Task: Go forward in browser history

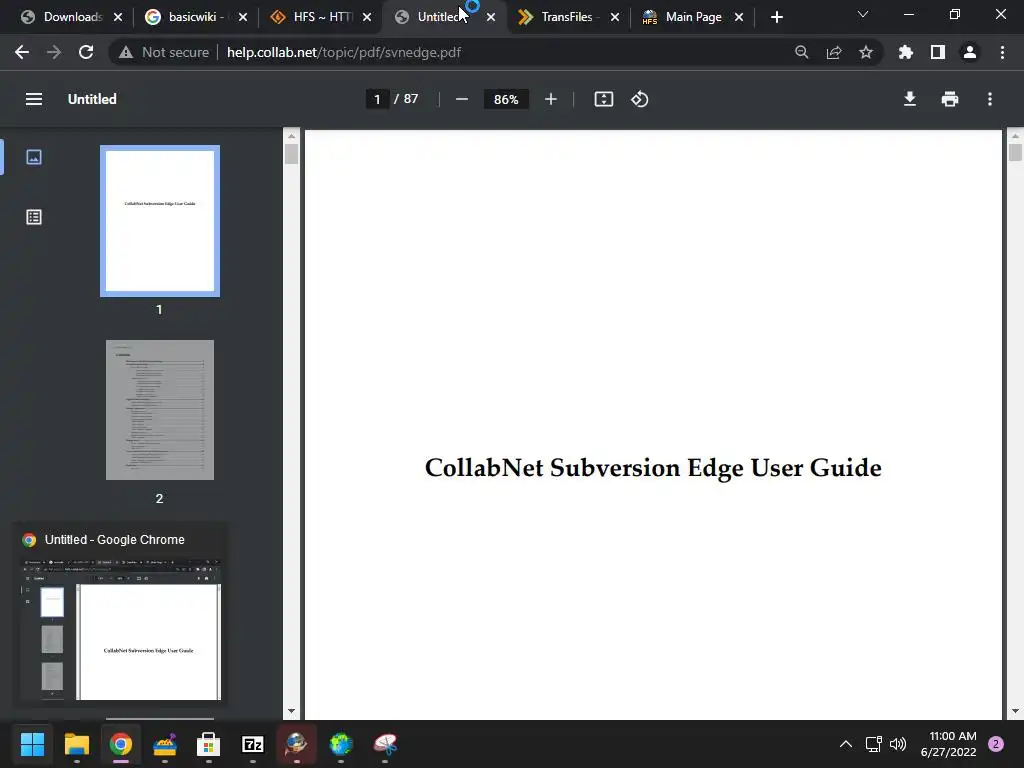Action: click(54, 52)
